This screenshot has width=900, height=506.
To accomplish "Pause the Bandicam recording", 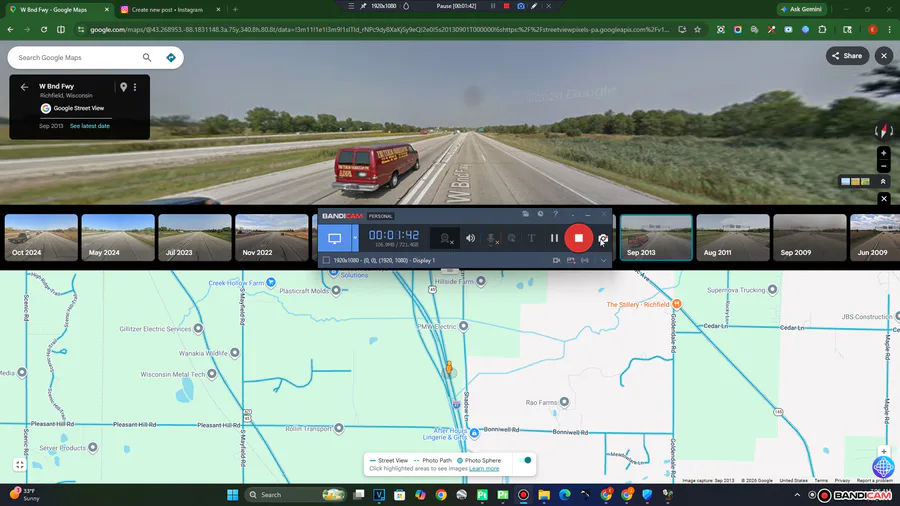I will click(x=554, y=238).
